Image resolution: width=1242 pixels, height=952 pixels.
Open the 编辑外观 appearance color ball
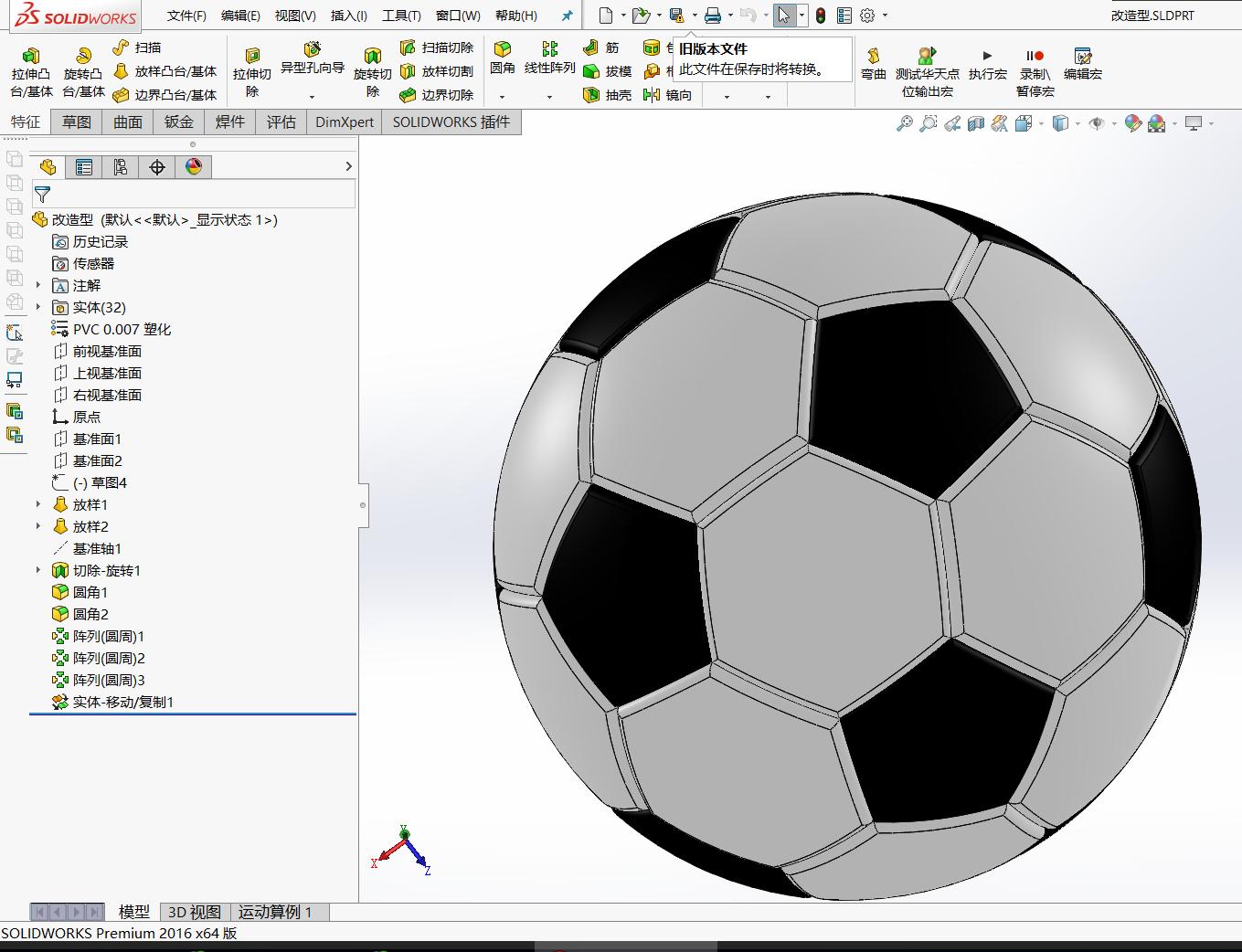1132,122
